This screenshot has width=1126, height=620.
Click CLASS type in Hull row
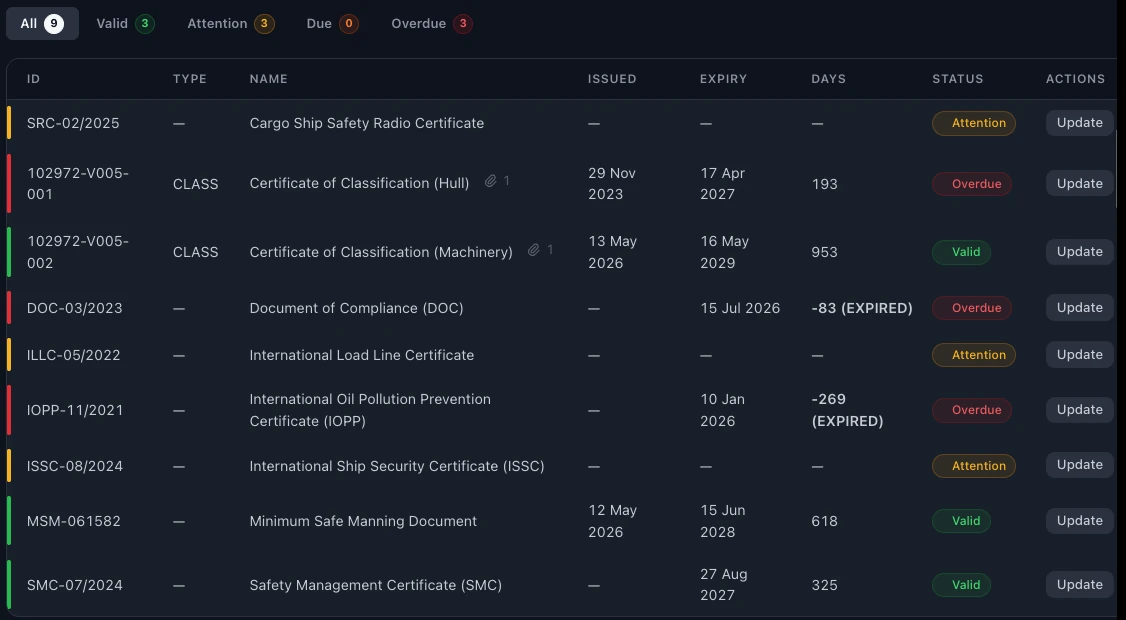pyautogui.click(x=195, y=184)
